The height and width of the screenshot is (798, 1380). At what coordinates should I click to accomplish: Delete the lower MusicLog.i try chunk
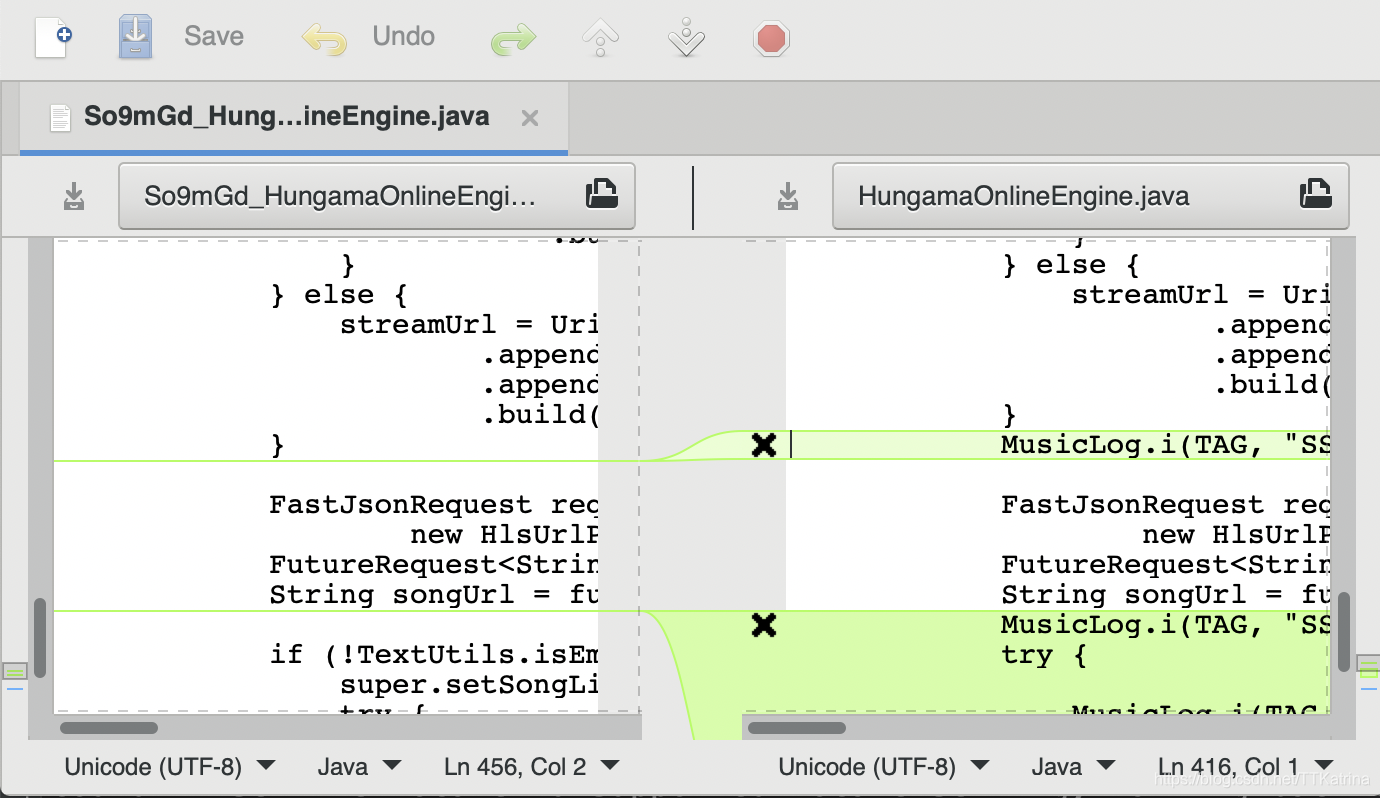[764, 626]
